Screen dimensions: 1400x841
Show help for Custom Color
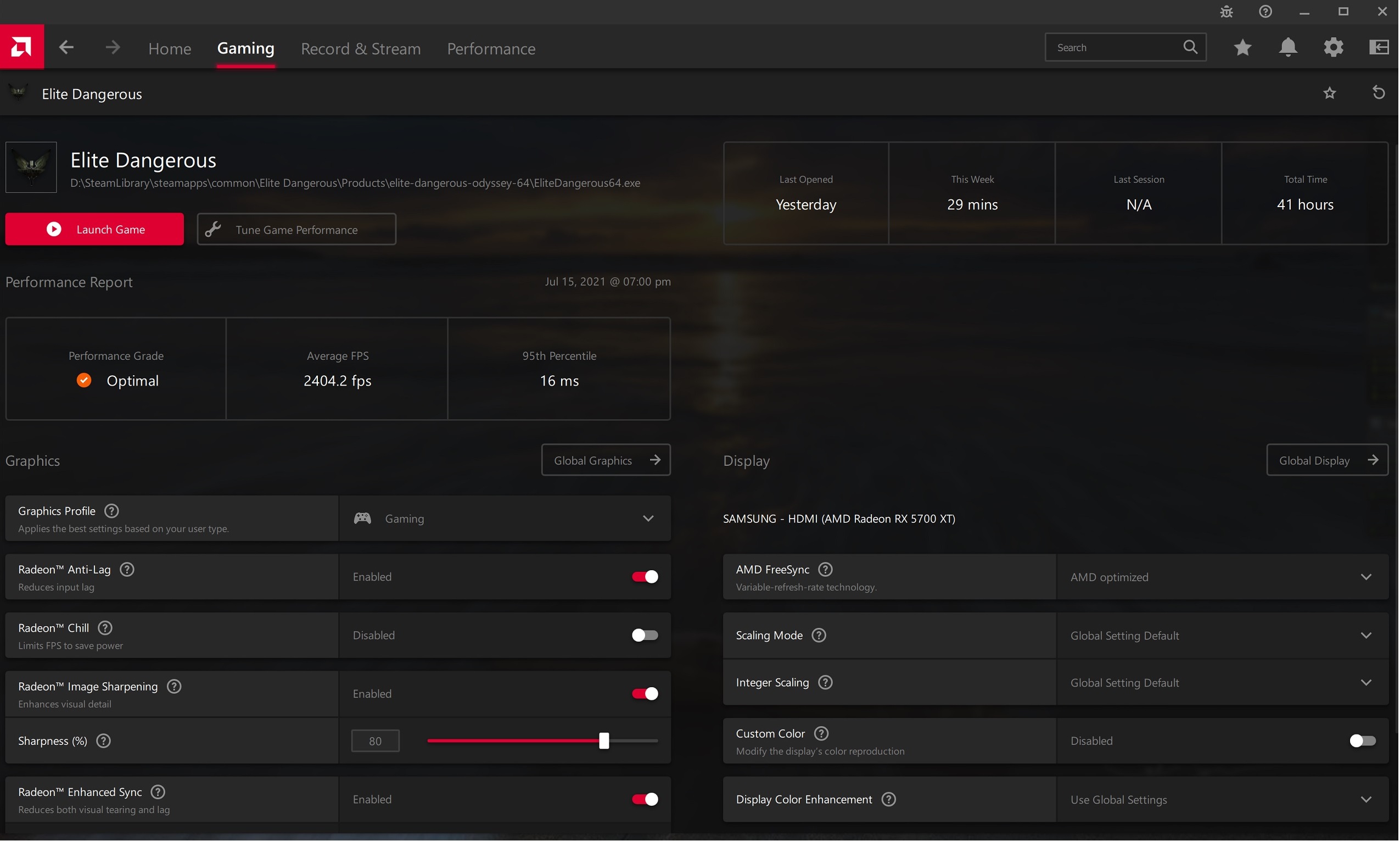pos(821,734)
